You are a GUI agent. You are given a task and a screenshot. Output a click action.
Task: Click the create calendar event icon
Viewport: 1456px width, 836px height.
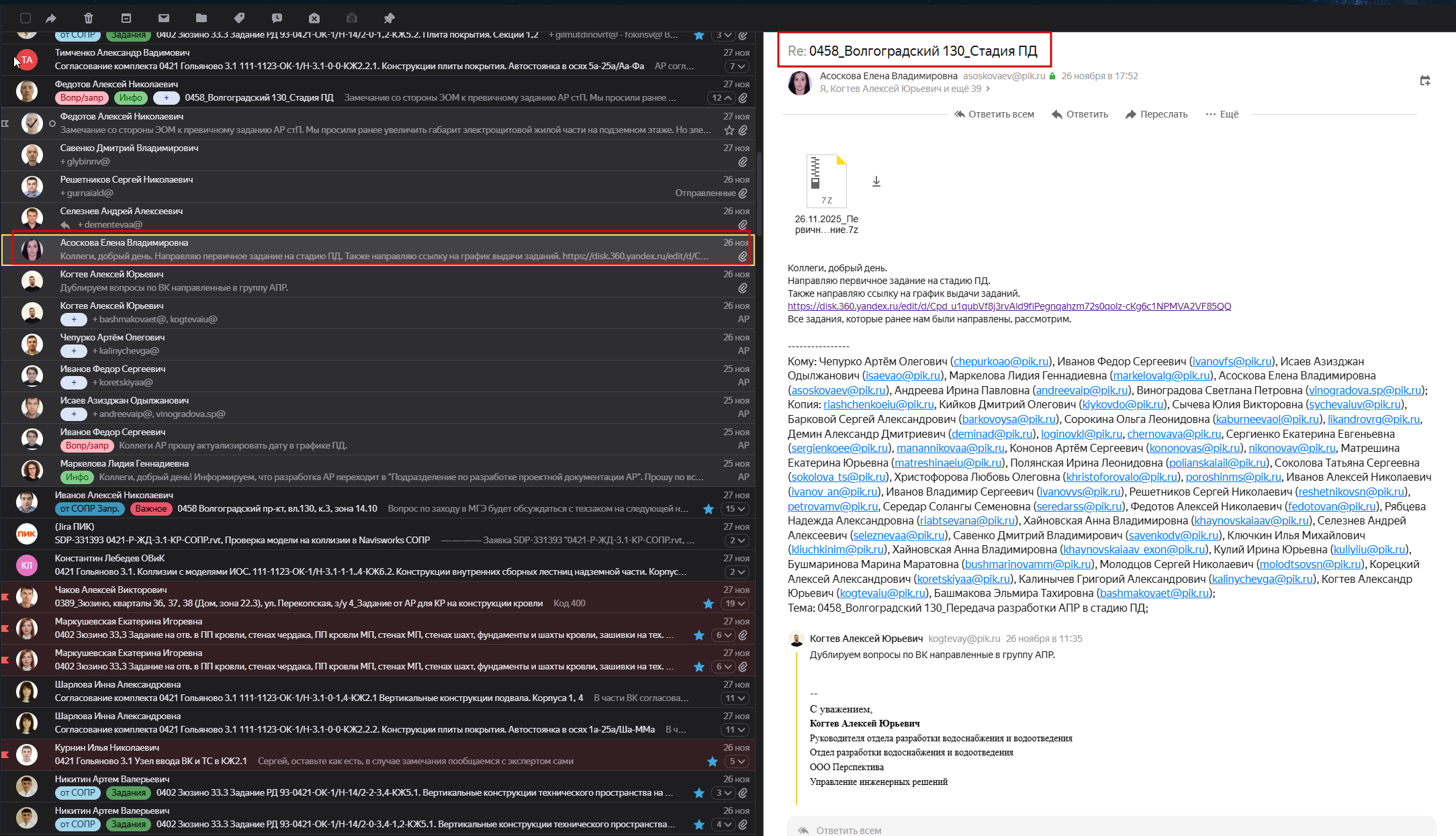pyautogui.click(x=1425, y=81)
